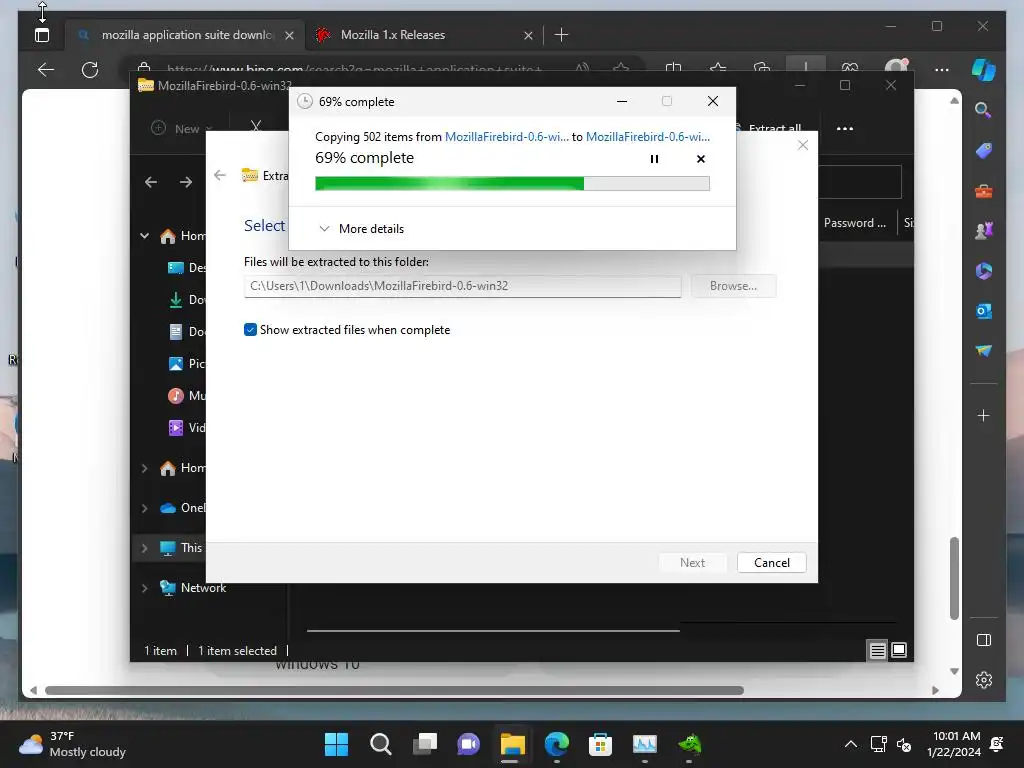Expand More details in copy dialog
Screen dimensions: 1024x768
point(362,229)
